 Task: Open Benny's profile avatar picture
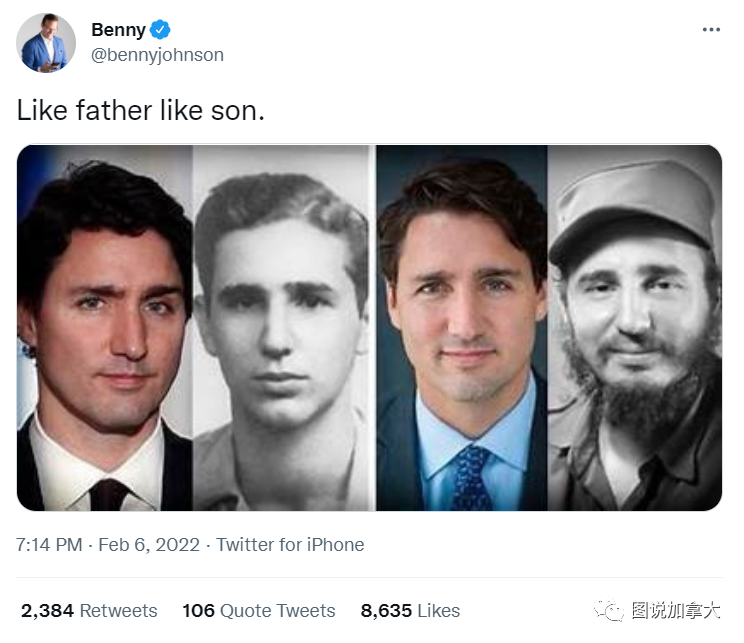pyautogui.click(x=46, y=43)
